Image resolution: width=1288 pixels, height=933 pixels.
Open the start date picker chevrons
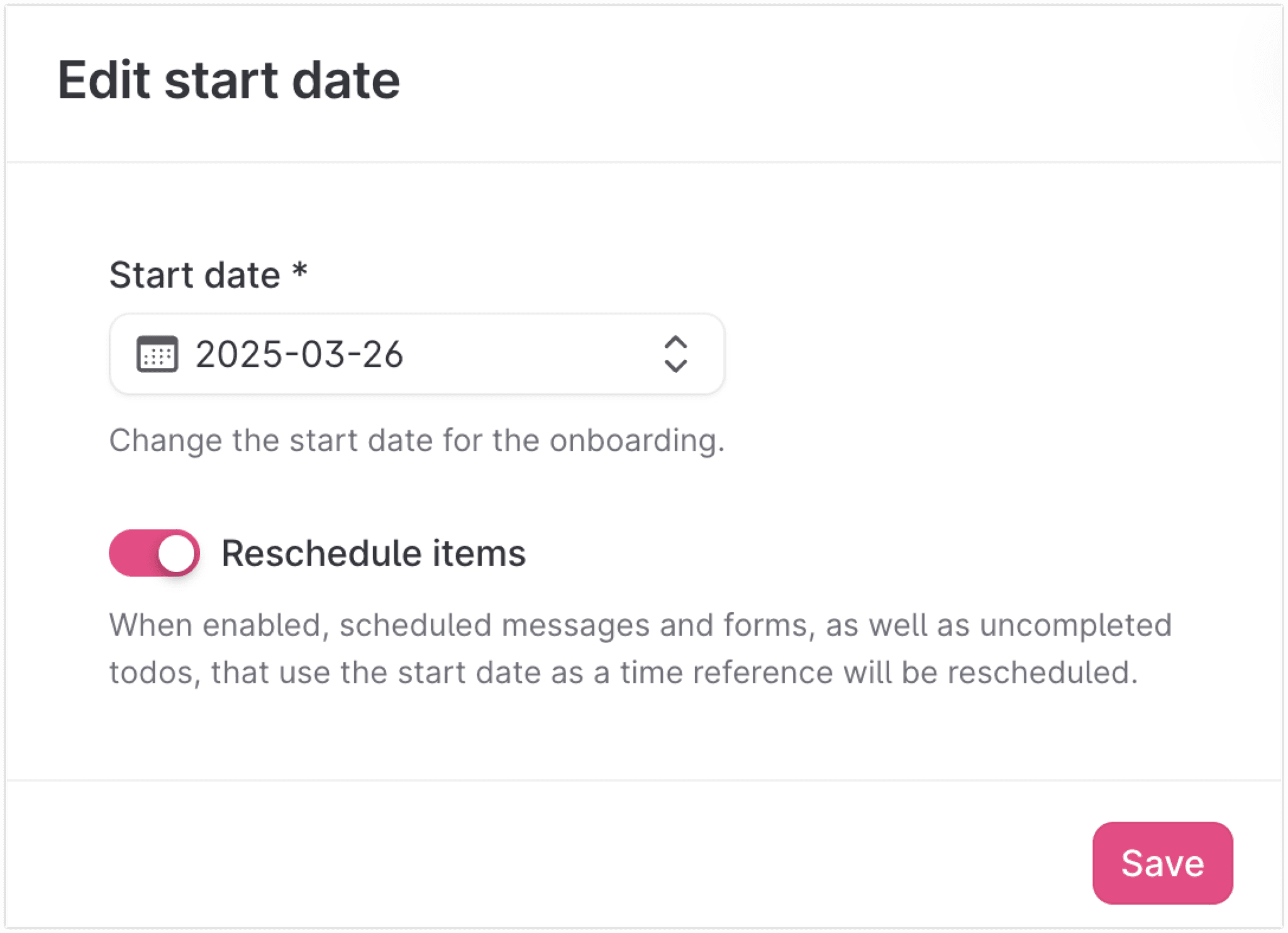[675, 354]
